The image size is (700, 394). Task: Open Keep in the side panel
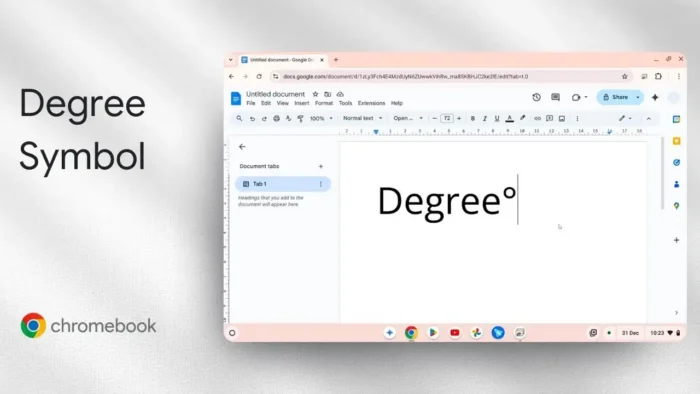(676, 141)
